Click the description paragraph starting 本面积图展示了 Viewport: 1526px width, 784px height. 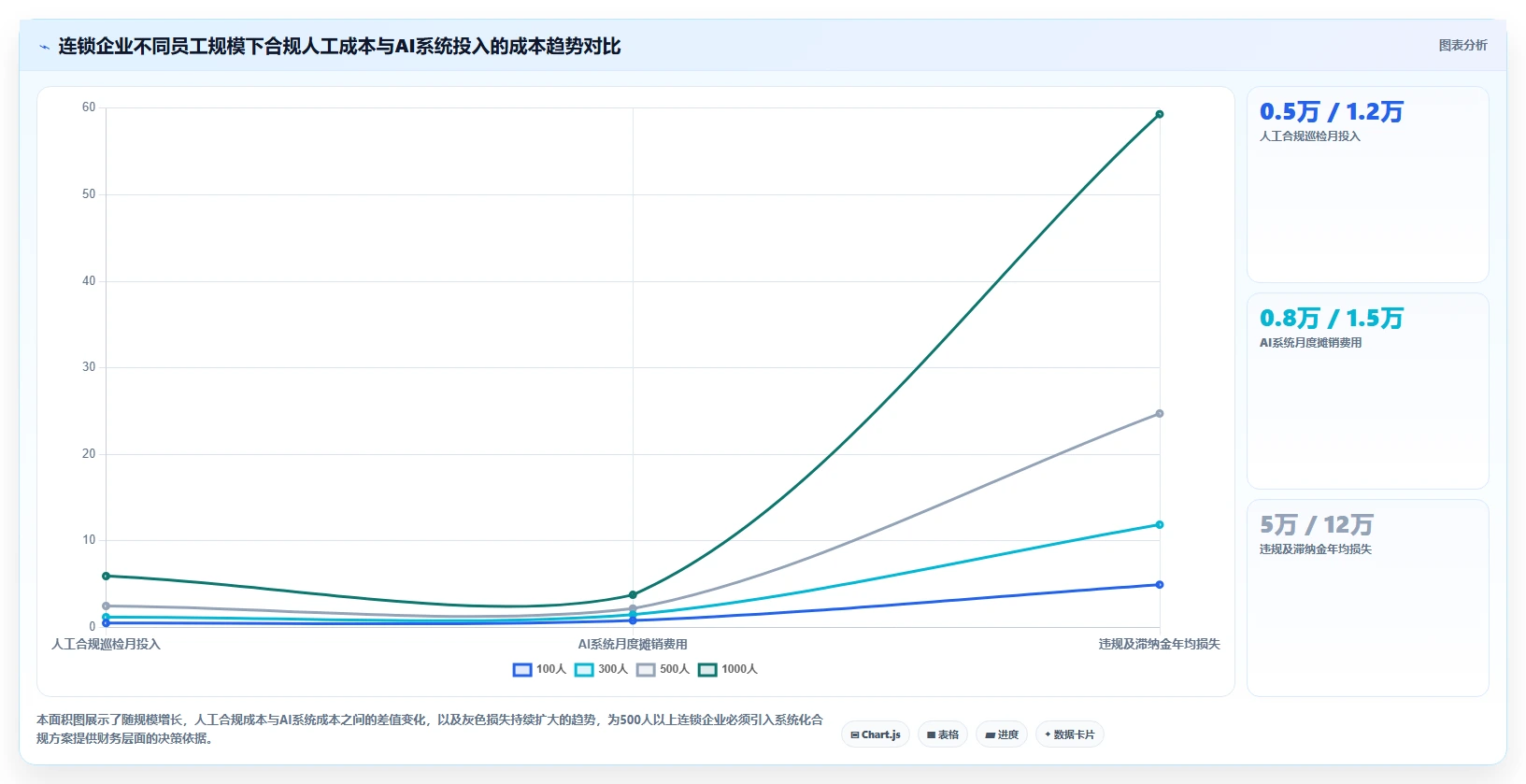[x=430, y=729]
